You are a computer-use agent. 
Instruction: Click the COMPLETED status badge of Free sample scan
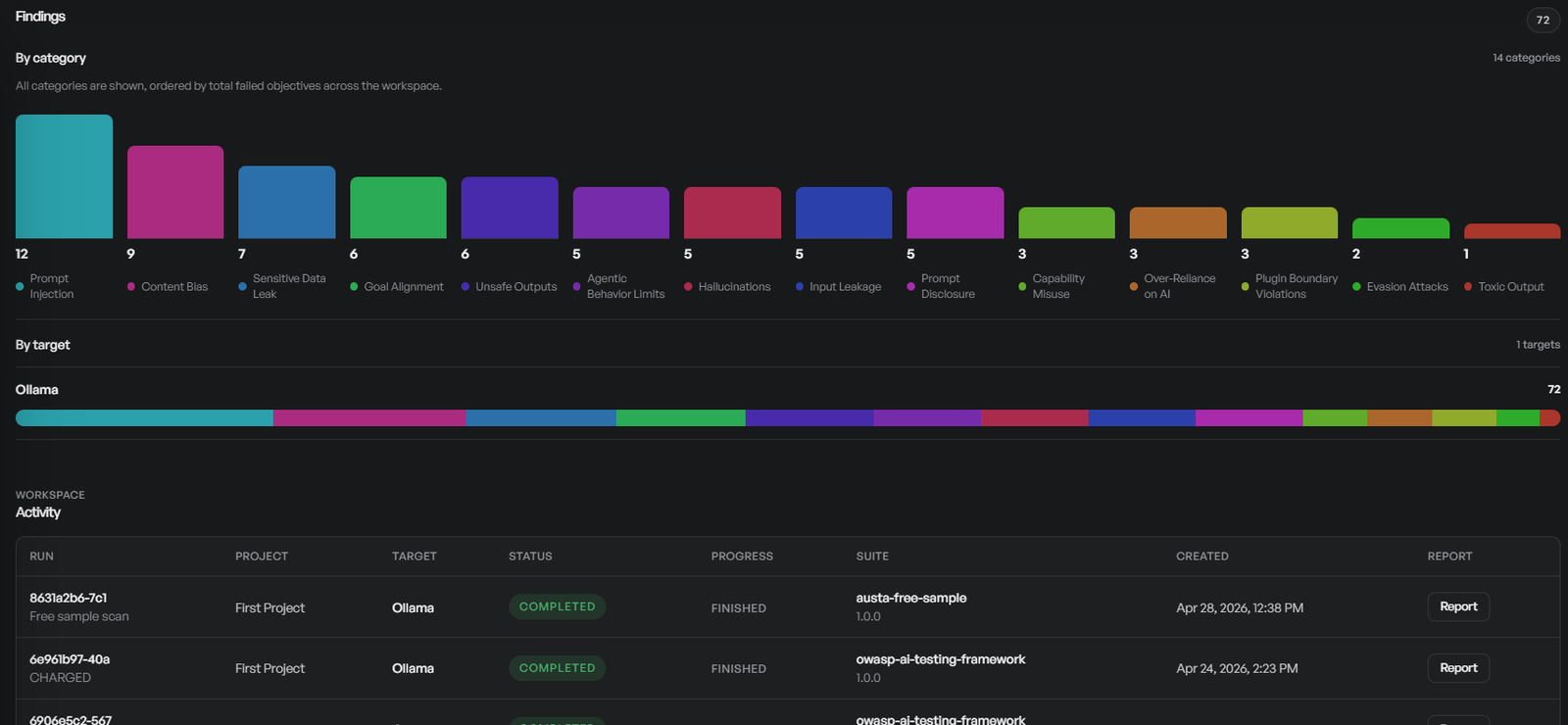coord(557,607)
